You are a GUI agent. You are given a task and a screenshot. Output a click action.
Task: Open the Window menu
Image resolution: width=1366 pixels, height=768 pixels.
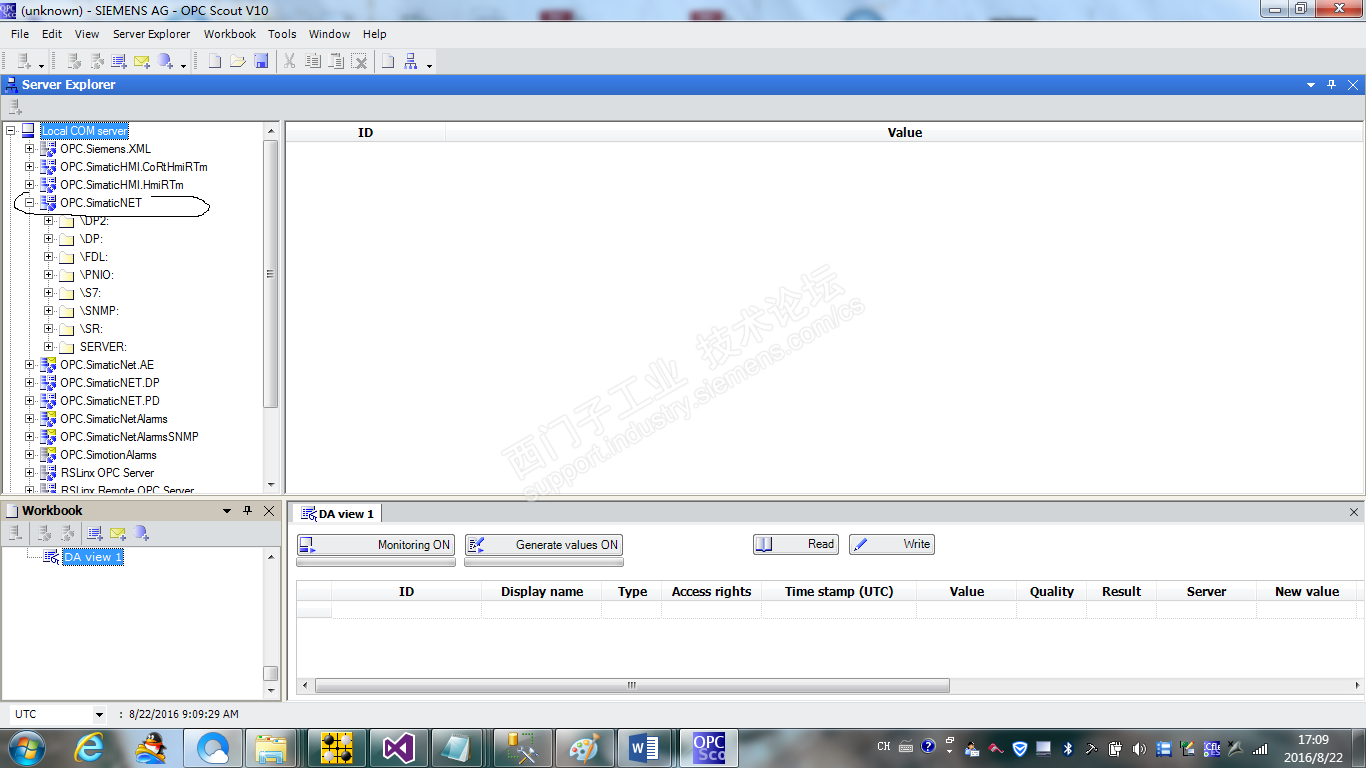(x=330, y=34)
